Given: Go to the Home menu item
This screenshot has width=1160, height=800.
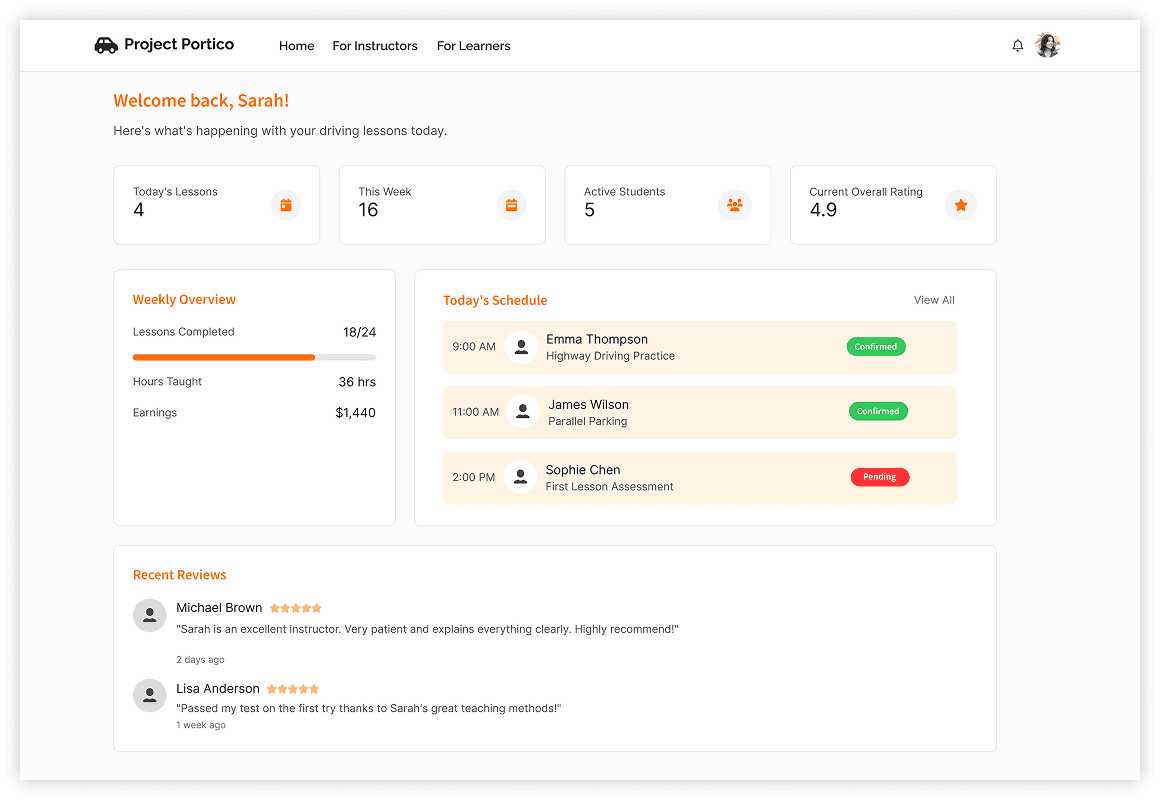Looking at the screenshot, I should (296, 46).
